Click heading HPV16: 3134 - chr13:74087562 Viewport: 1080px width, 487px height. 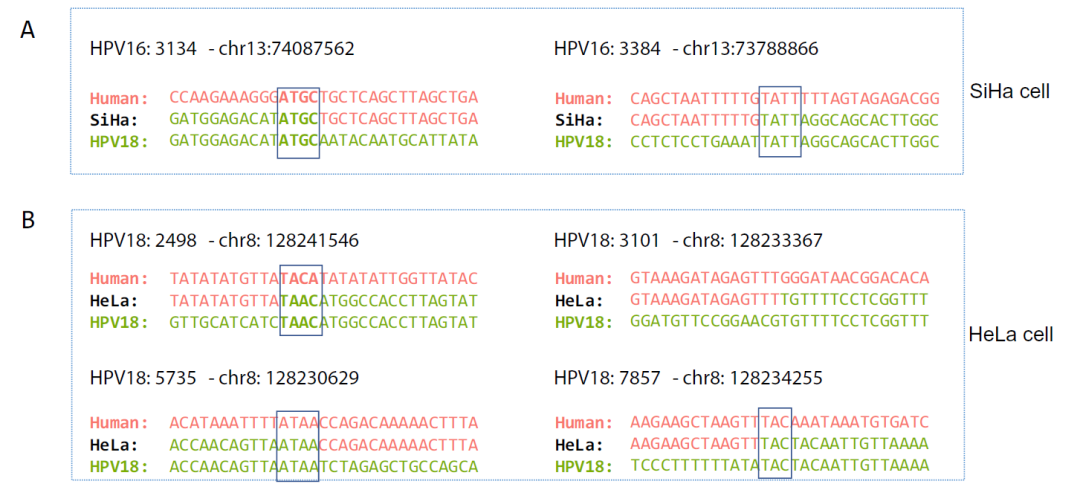pos(222,49)
